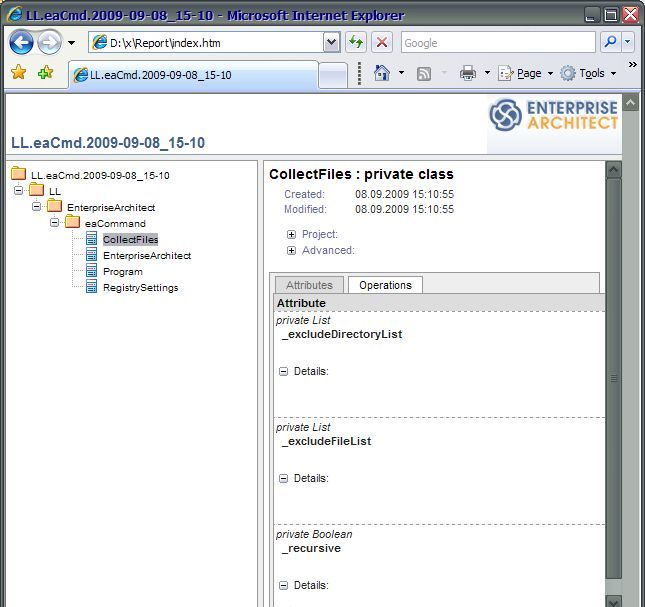Expand the Advanced section
The image size is (645, 607).
(291, 250)
